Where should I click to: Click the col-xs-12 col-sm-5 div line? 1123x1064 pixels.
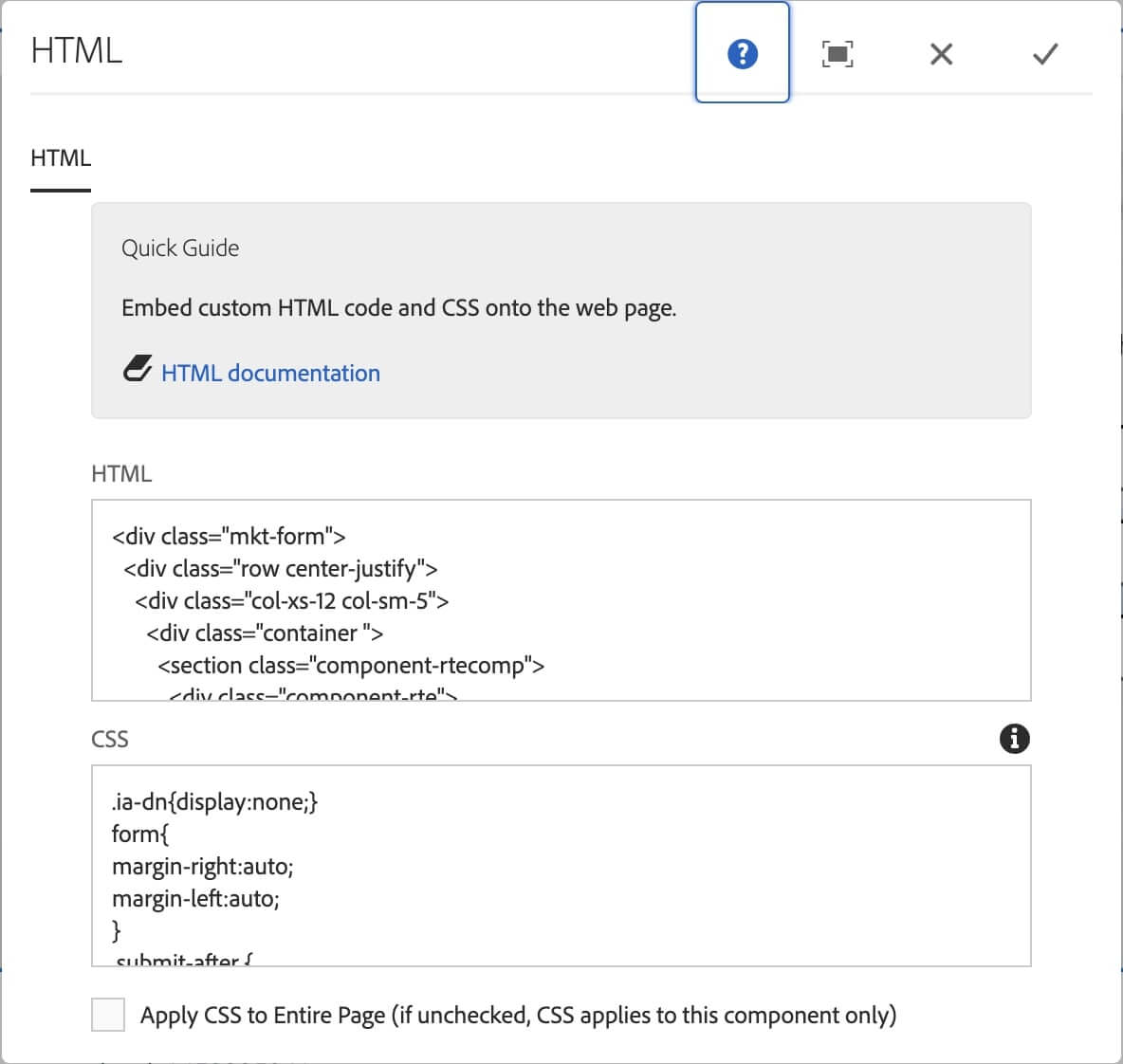tap(291, 601)
